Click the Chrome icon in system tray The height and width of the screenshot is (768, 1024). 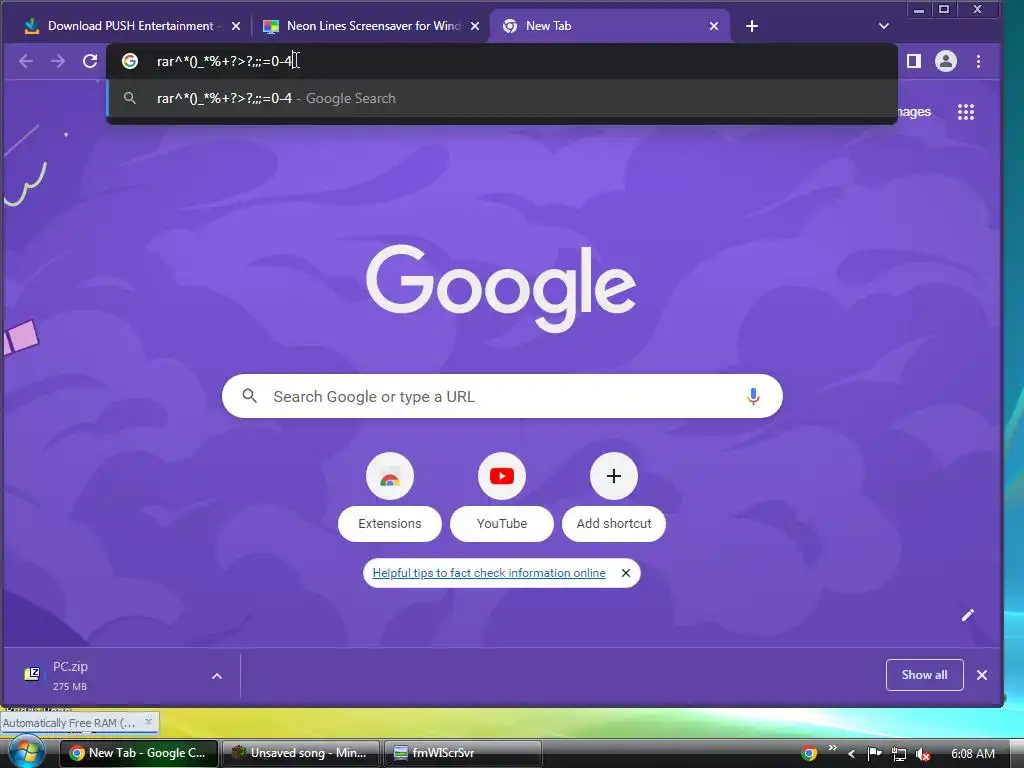[x=809, y=754]
